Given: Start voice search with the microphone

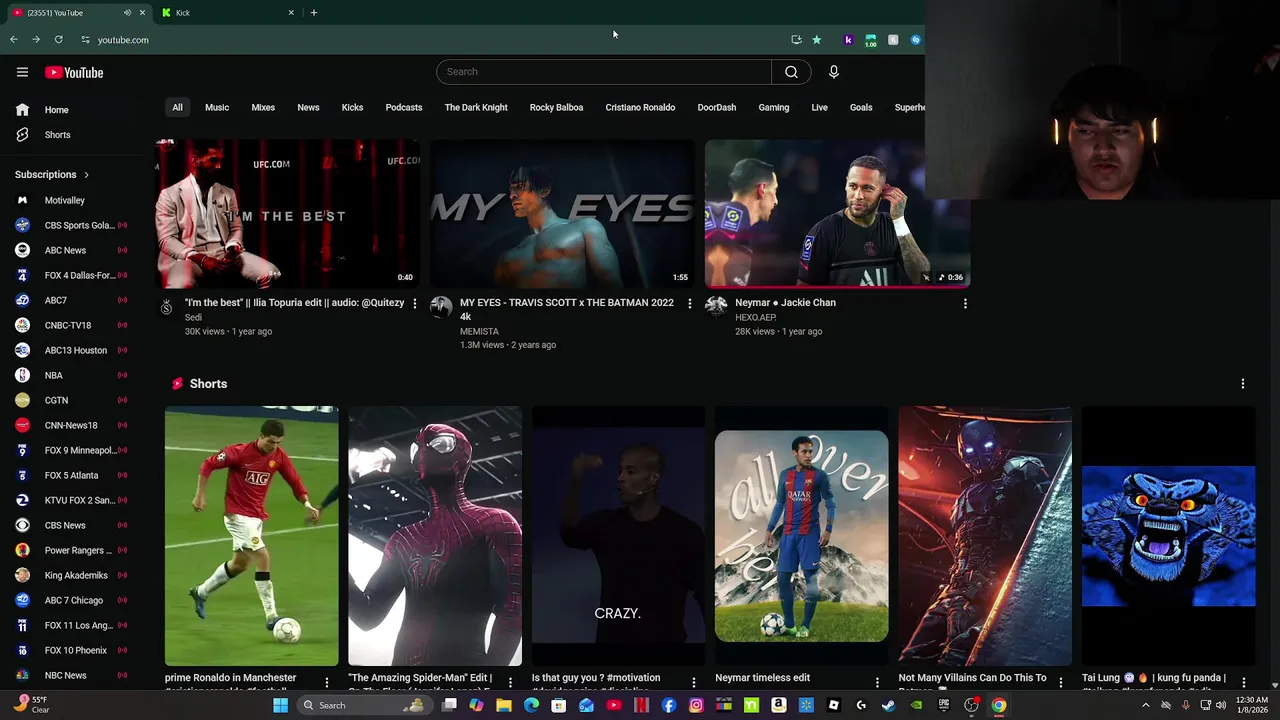Looking at the screenshot, I should 833,72.
